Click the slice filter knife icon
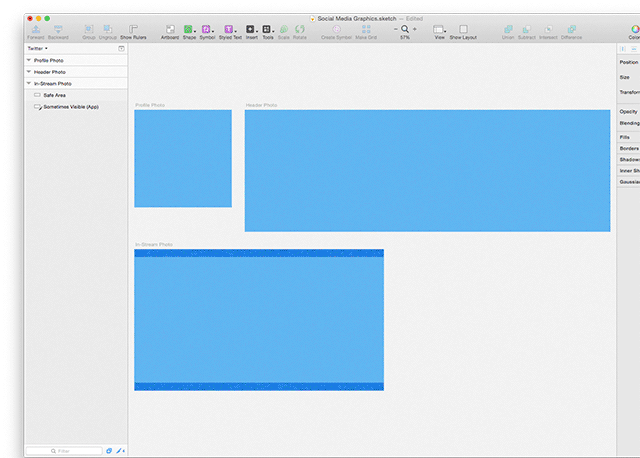Viewport: 640px width, 458px height. click(120, 451)
